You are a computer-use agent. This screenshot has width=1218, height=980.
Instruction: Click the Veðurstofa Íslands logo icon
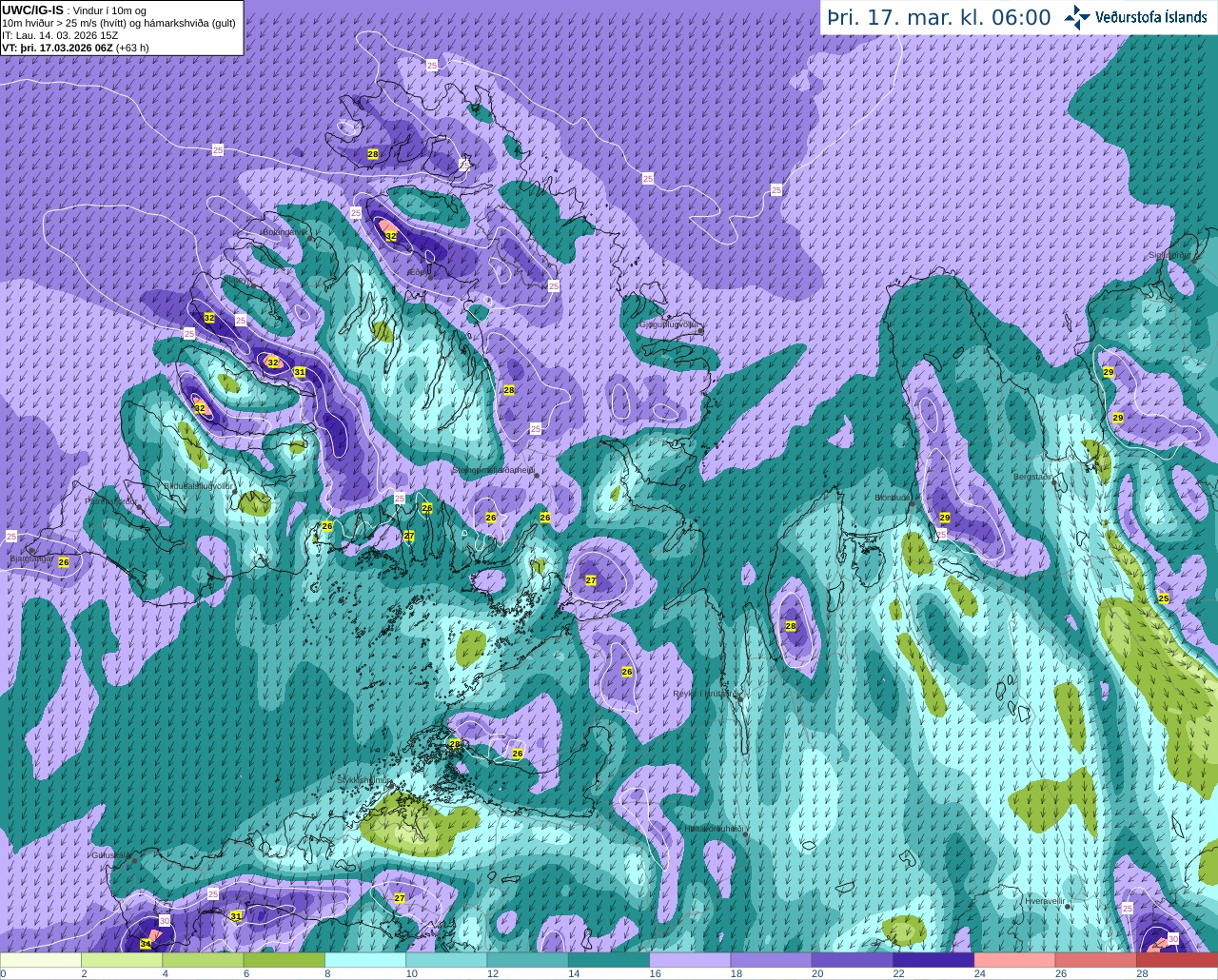click(1077, 17)
